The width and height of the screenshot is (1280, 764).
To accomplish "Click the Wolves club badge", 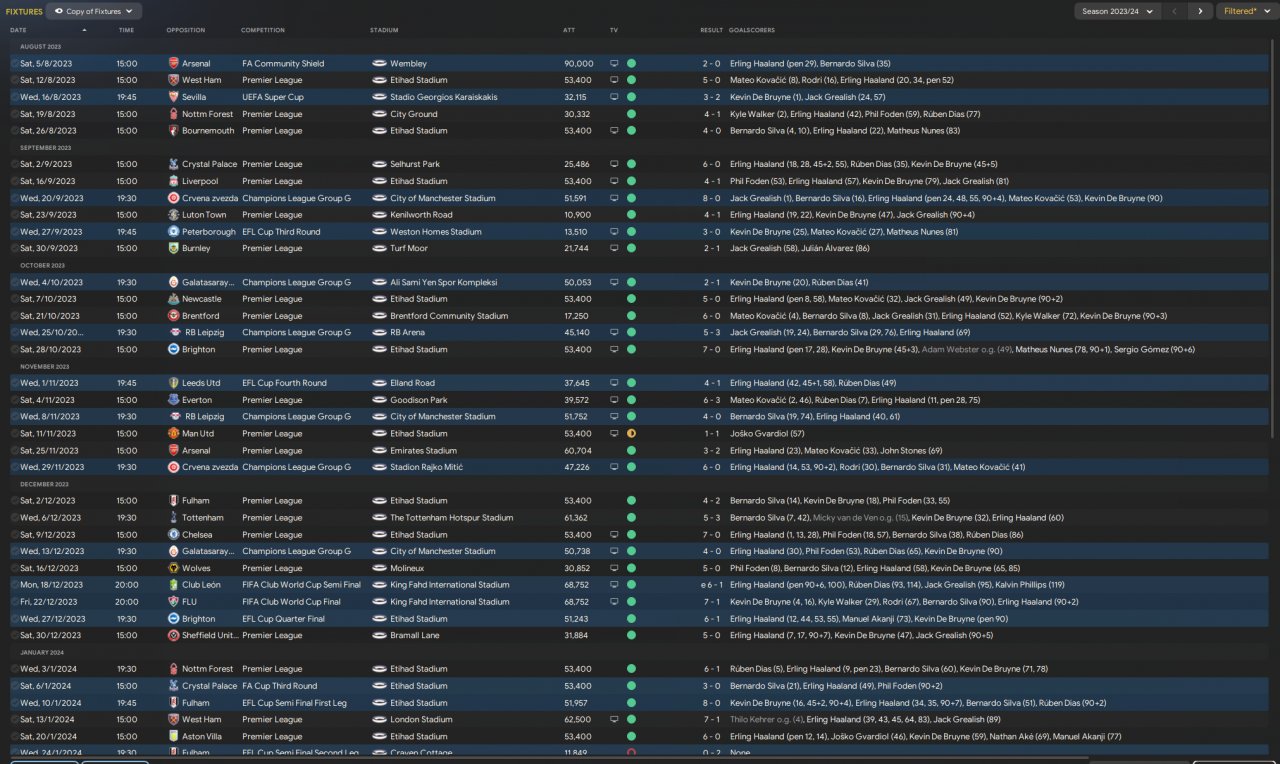I will coord(174,568).
